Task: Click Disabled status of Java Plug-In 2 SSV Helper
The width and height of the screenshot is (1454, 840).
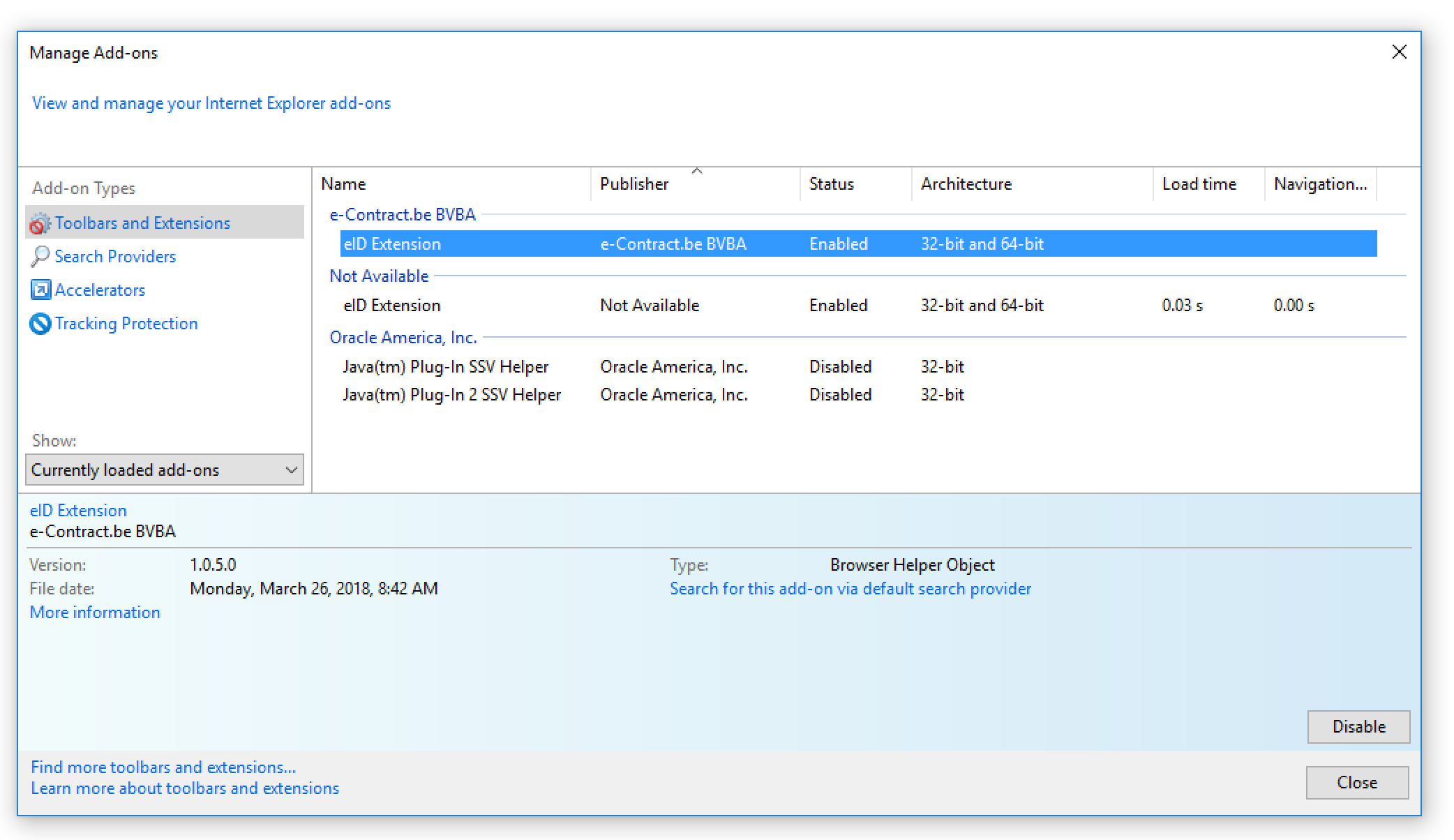Action: pos(841,394)
